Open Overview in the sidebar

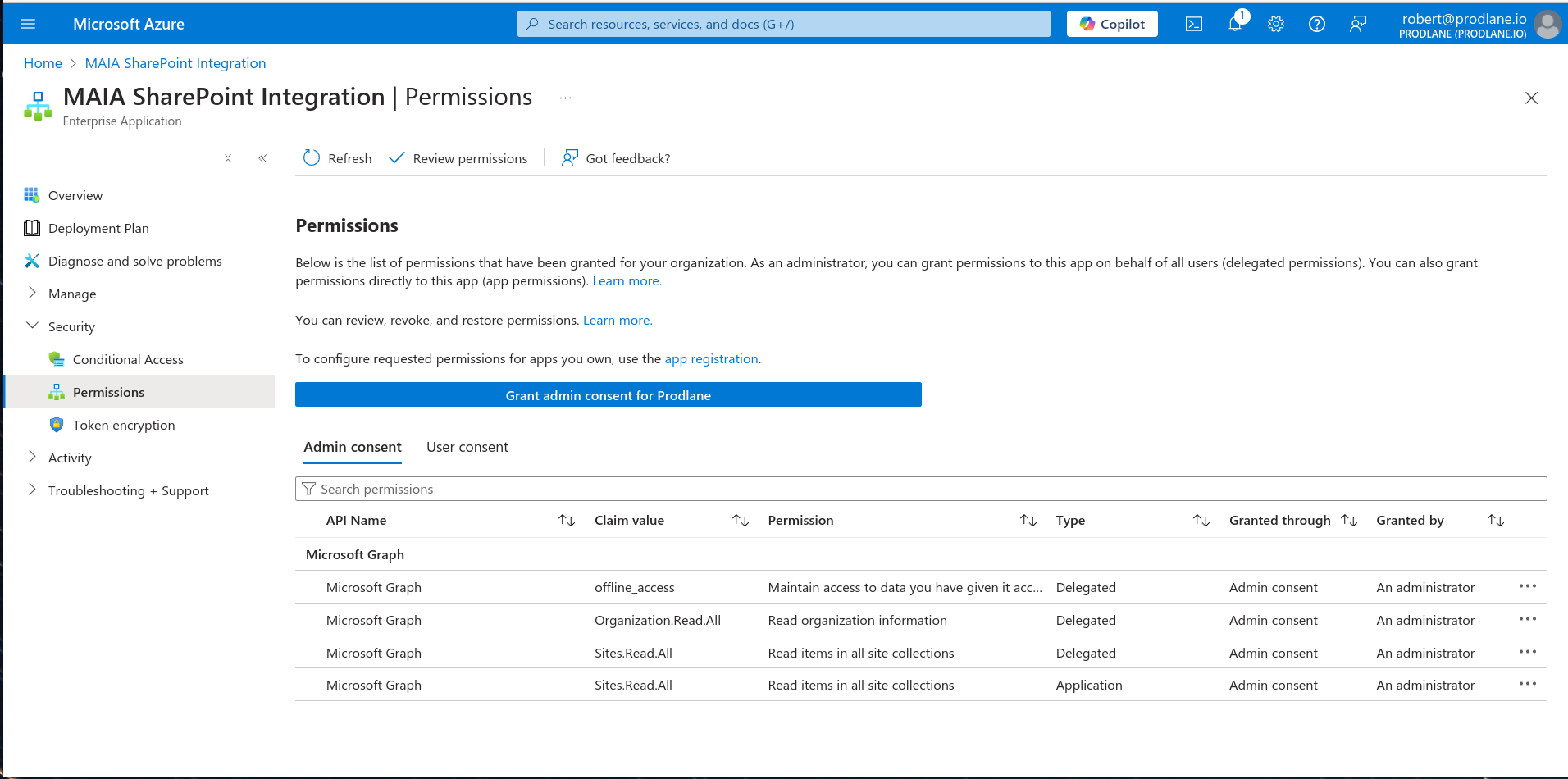click(75, 195)
